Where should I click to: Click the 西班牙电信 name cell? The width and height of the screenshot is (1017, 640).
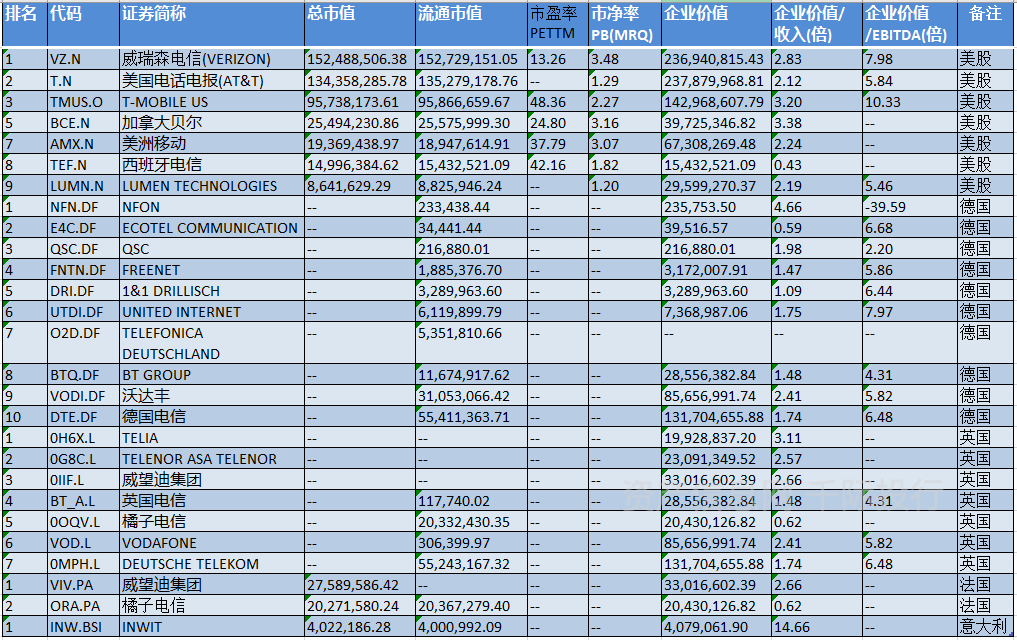pos(212,165)
